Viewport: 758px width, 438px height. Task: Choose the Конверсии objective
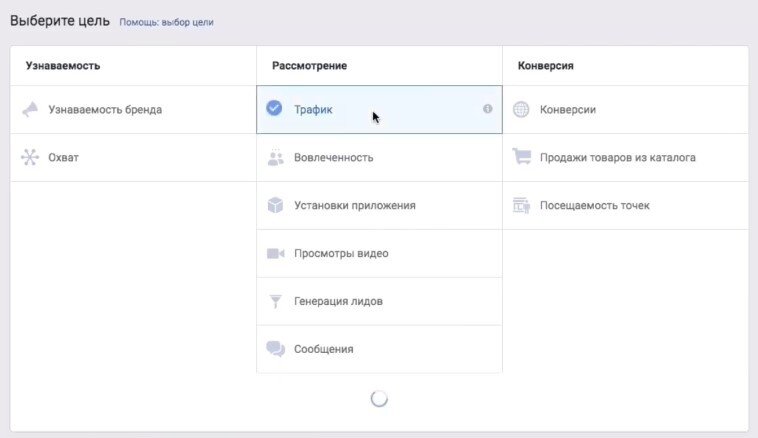tap(626, 110)
